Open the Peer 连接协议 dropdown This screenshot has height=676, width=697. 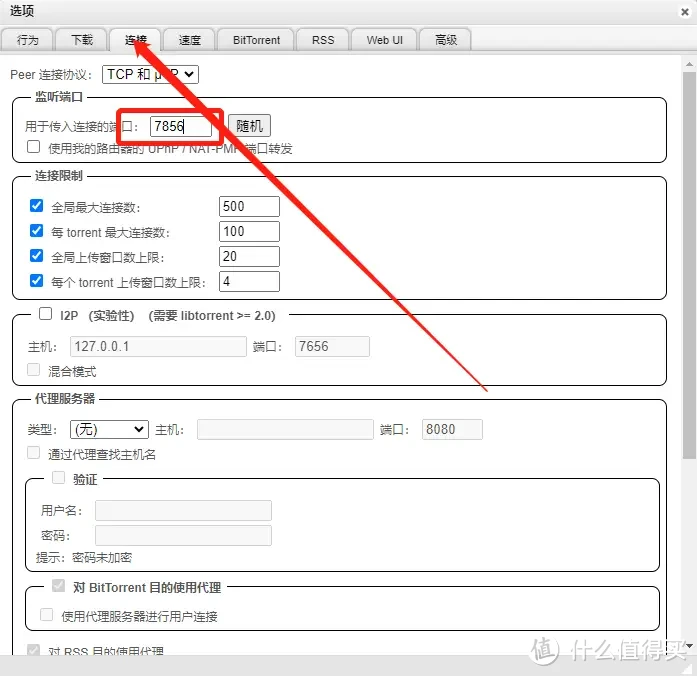tap(150, 74)
